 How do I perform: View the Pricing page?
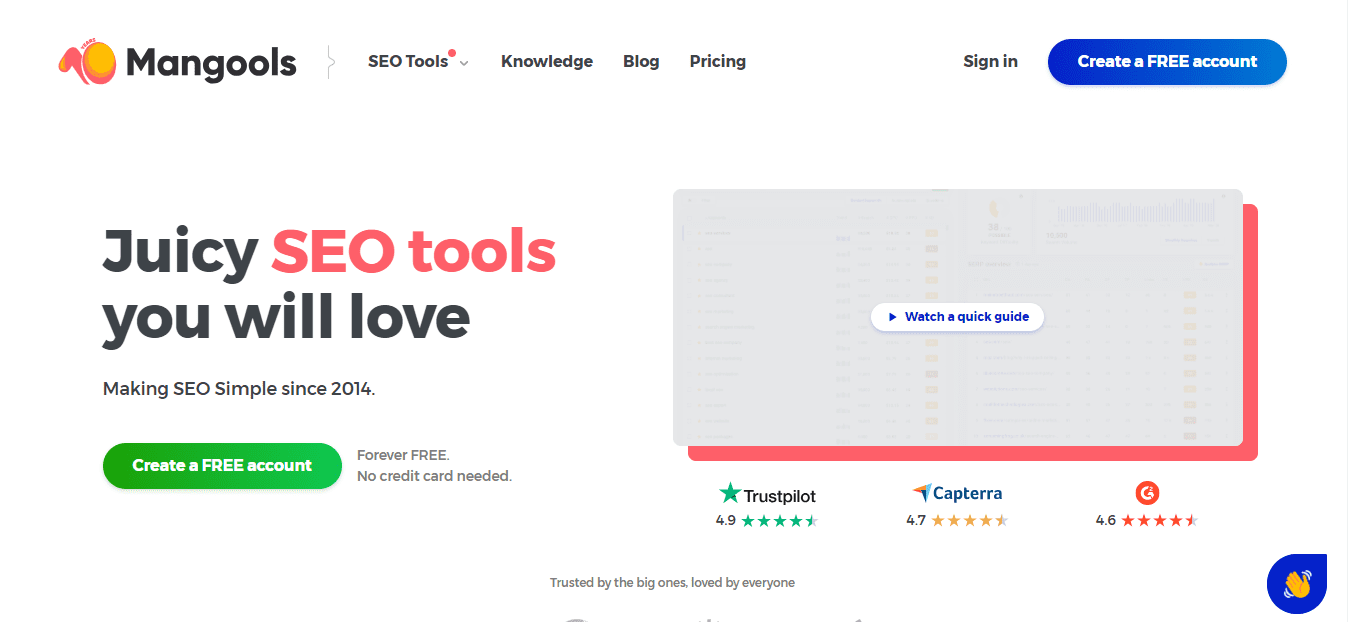point(718,61)
